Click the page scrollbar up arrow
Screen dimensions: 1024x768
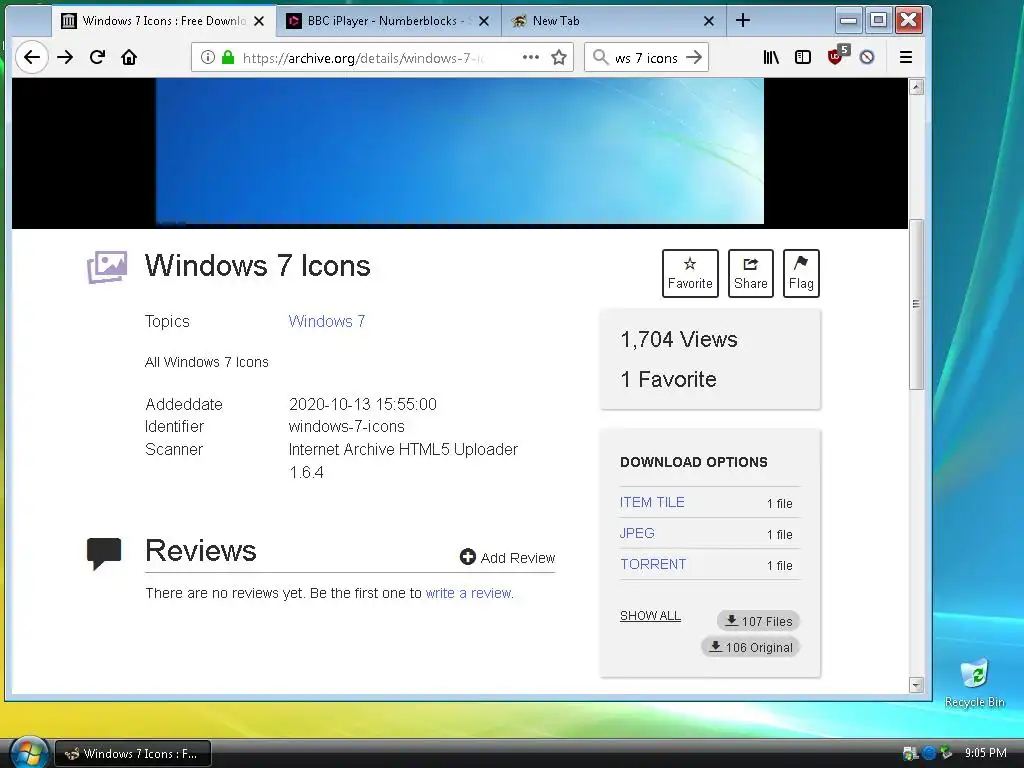tap(916, 86)
